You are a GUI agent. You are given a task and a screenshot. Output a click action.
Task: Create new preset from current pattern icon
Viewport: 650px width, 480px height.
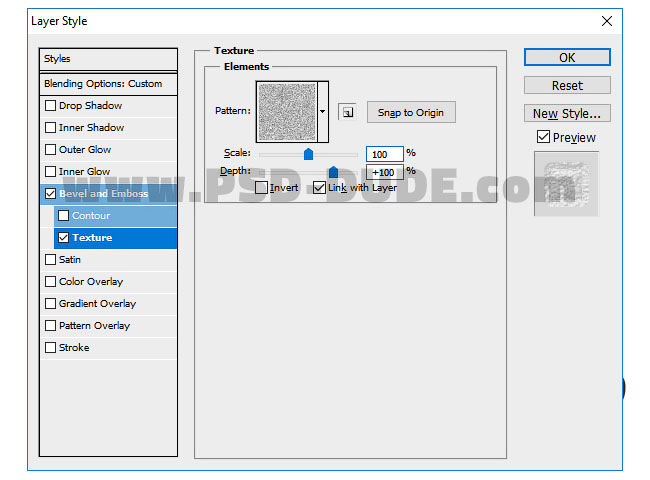(348, 112)
